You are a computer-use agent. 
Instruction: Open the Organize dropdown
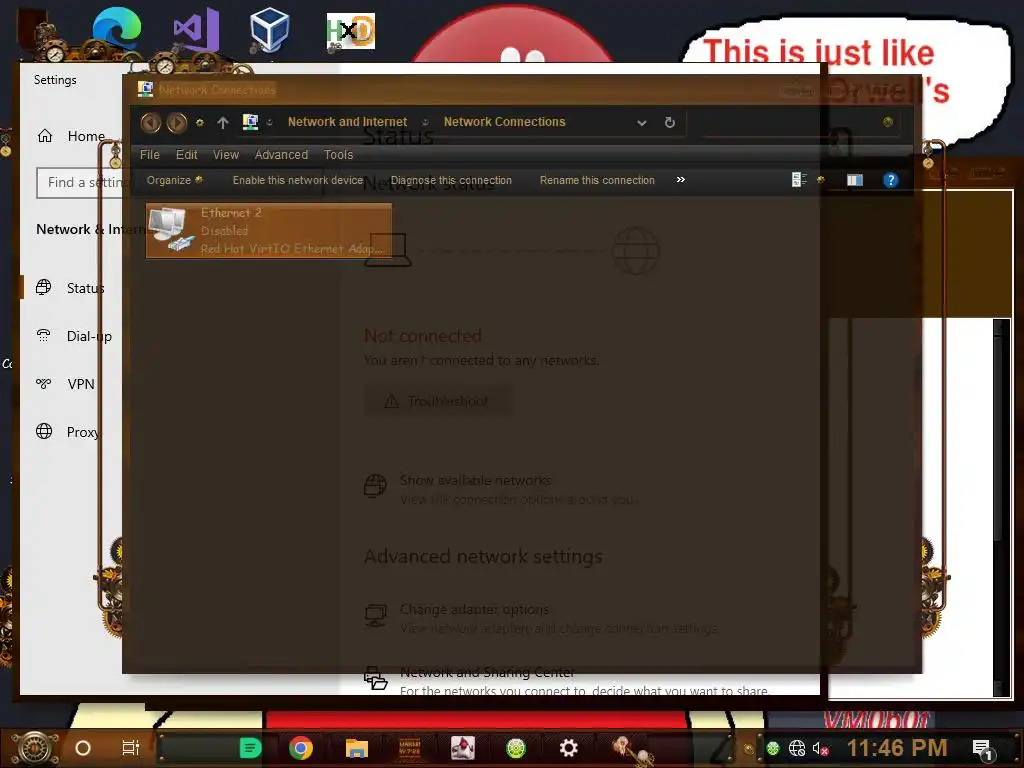(174, 180)
